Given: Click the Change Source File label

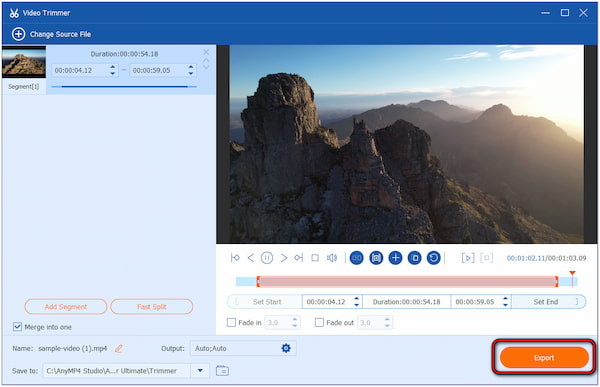Looking at the screenshot, I should (x=60, y=34).
